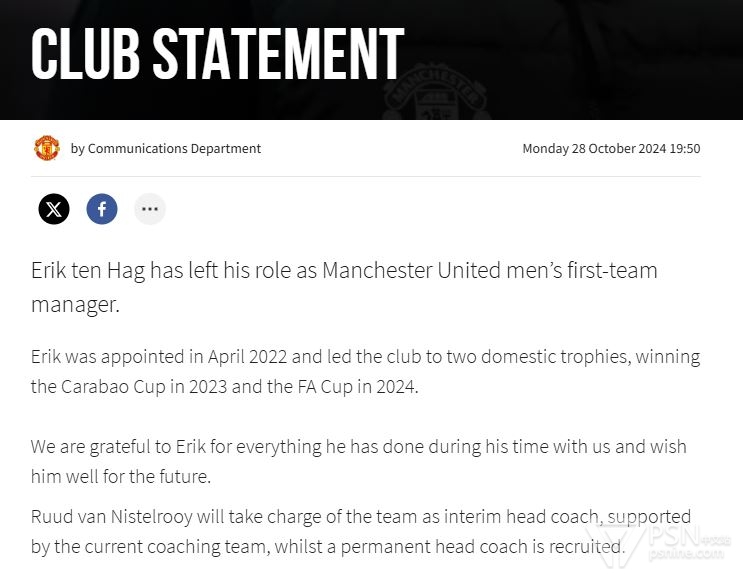Click the text April 2022 in second paragraph
Screen dimensions: 743x580
pyautogui.click(x=247, y=357)
